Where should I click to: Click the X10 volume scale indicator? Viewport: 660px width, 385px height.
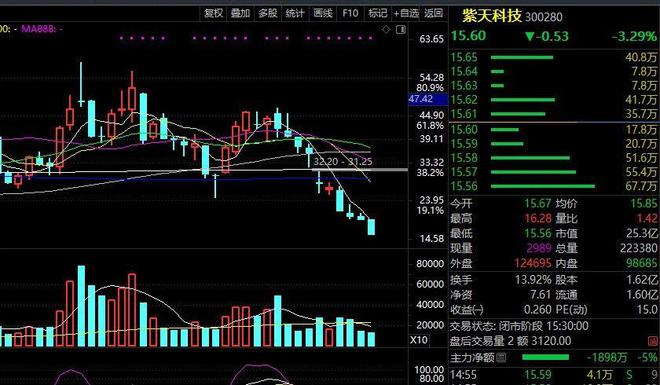coord(418,340)
